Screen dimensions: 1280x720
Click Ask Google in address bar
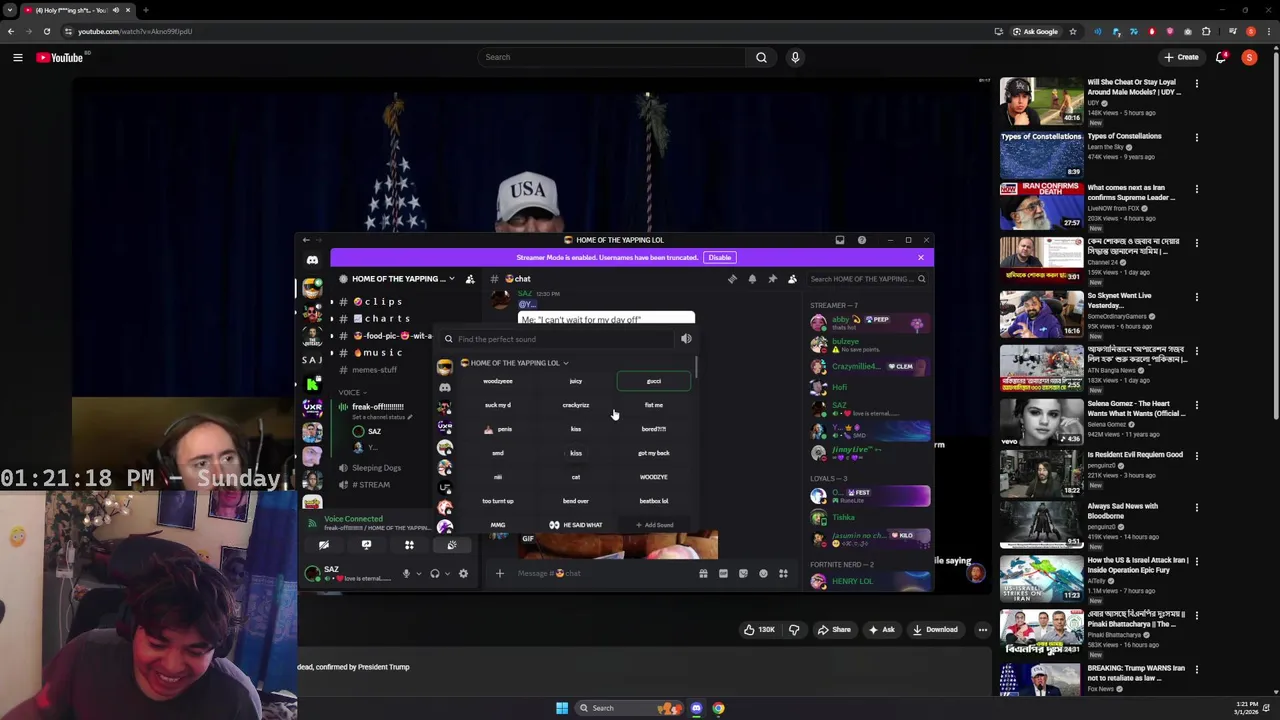1035,31
